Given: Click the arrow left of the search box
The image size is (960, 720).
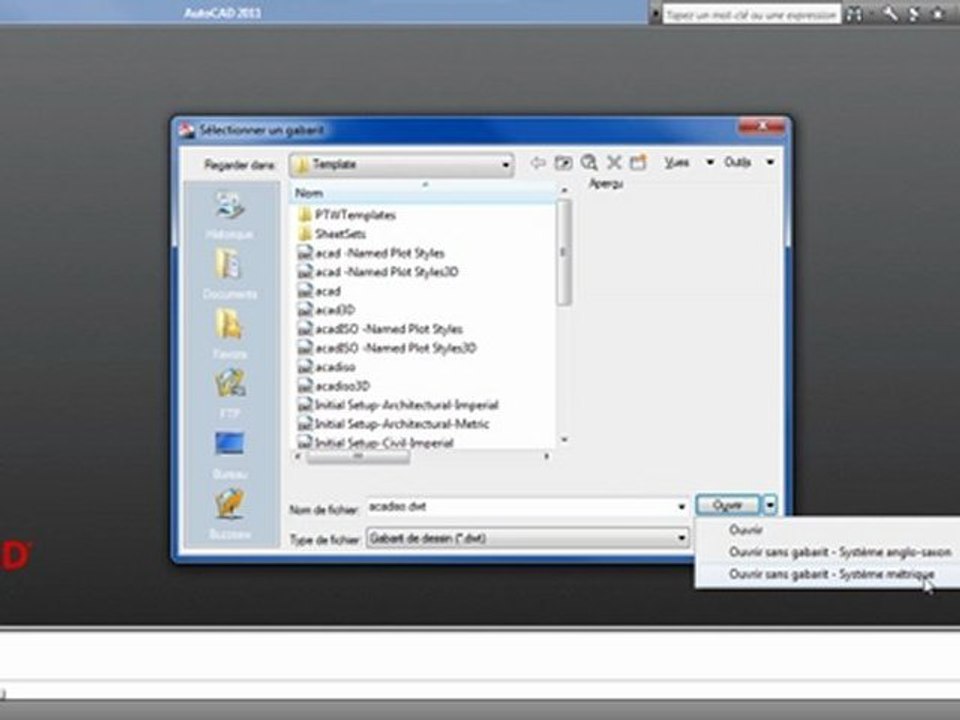Looking at the screenshot, I should pyautogui.click(x=656, y=13).
